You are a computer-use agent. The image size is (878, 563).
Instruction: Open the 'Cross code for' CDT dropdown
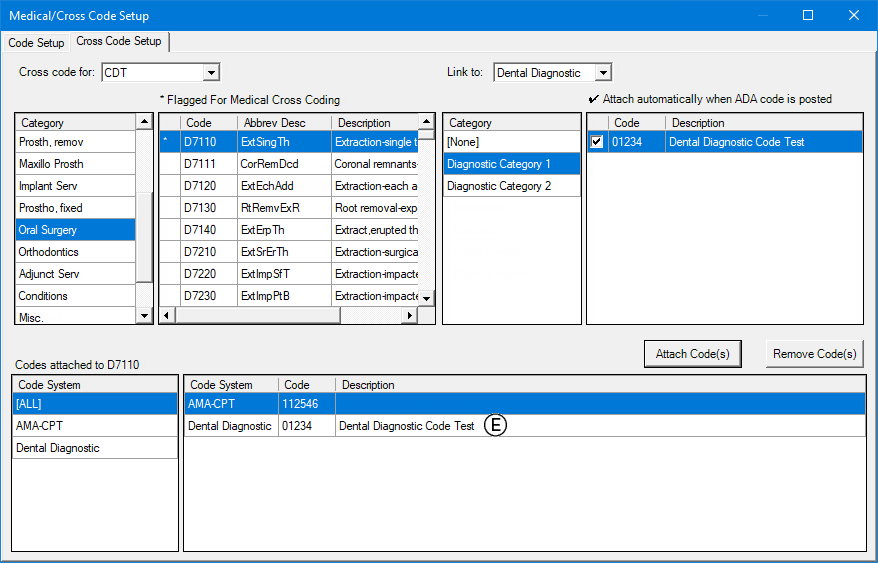(210, 73)
